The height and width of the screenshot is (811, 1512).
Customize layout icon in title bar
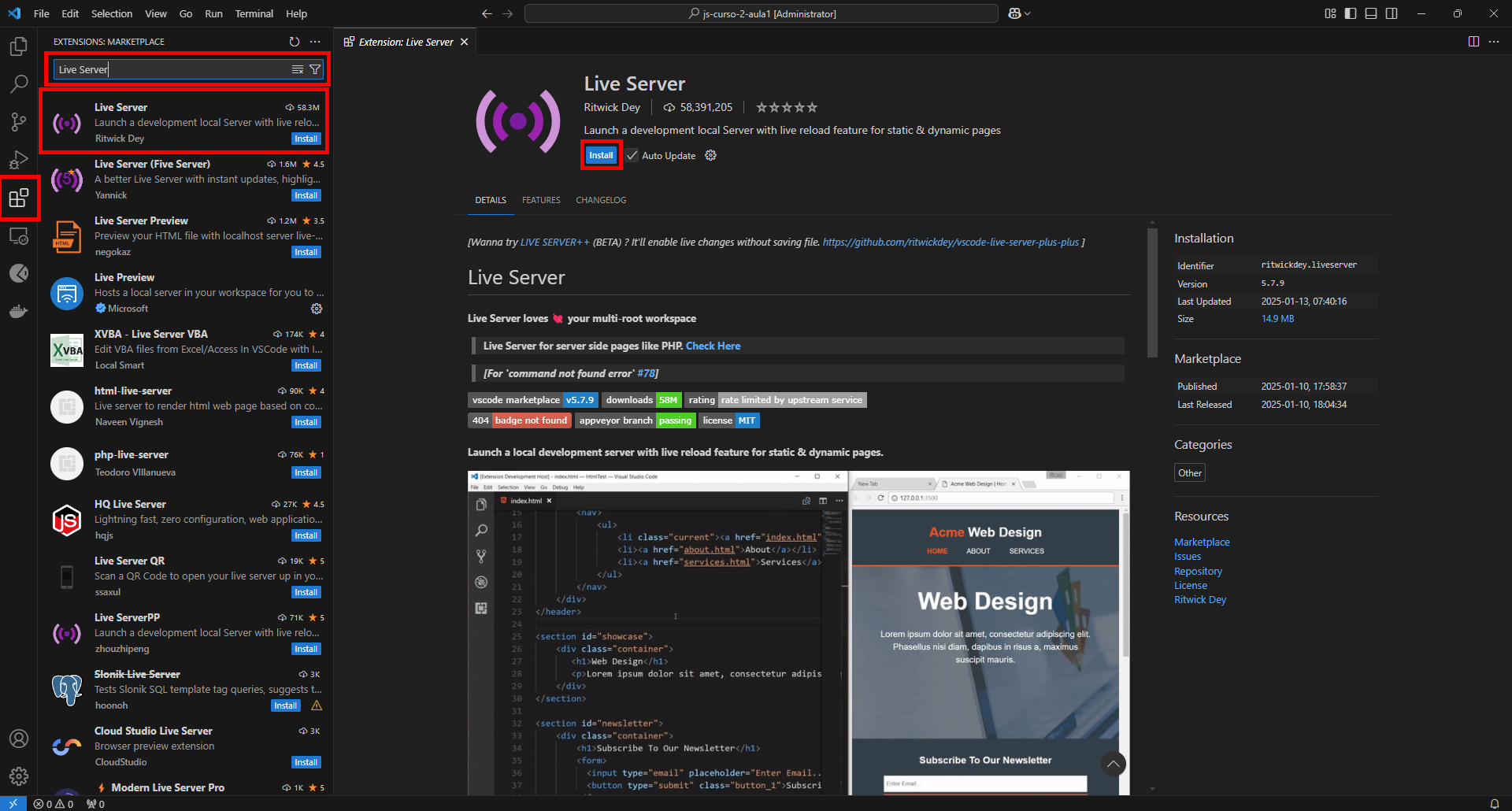click(1330, 13)
